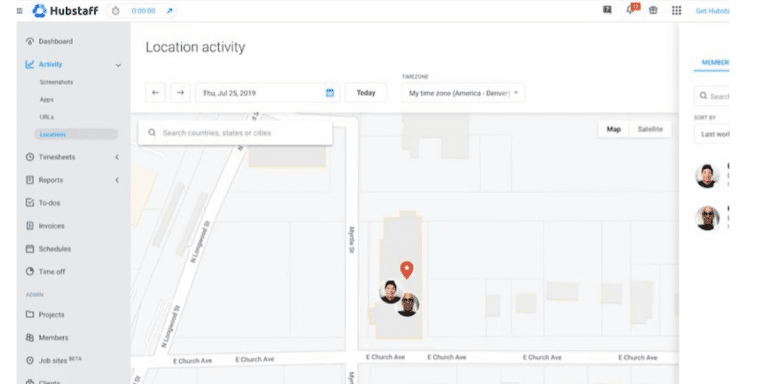
Task: Click the magnifier icon in map search
Action: click(152, 133)
